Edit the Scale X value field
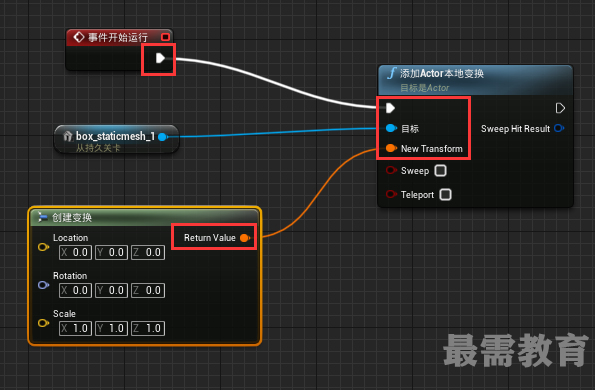 (75, 329)
